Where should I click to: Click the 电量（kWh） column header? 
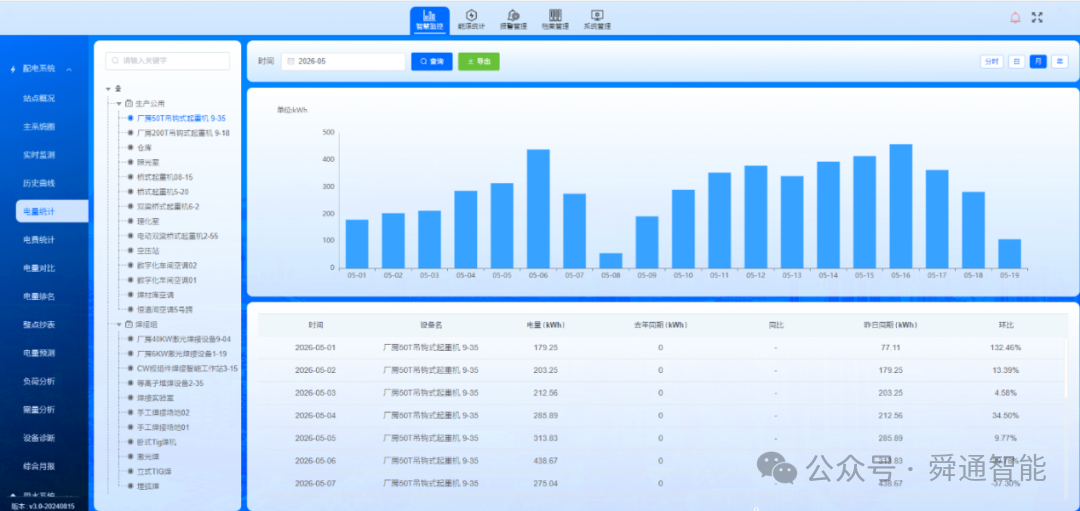(546, 325)
